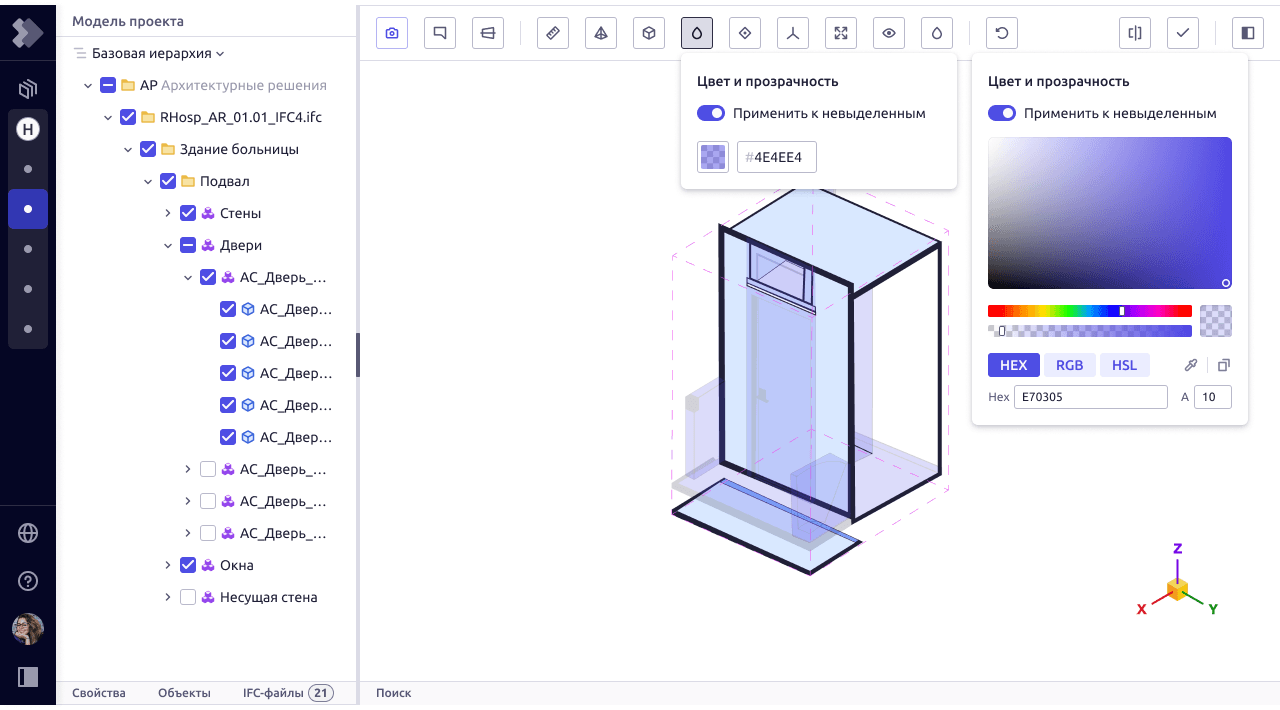The image size is (1280, 710).
Task: Click the globe language icon
Action: click(x=28, y=533)
